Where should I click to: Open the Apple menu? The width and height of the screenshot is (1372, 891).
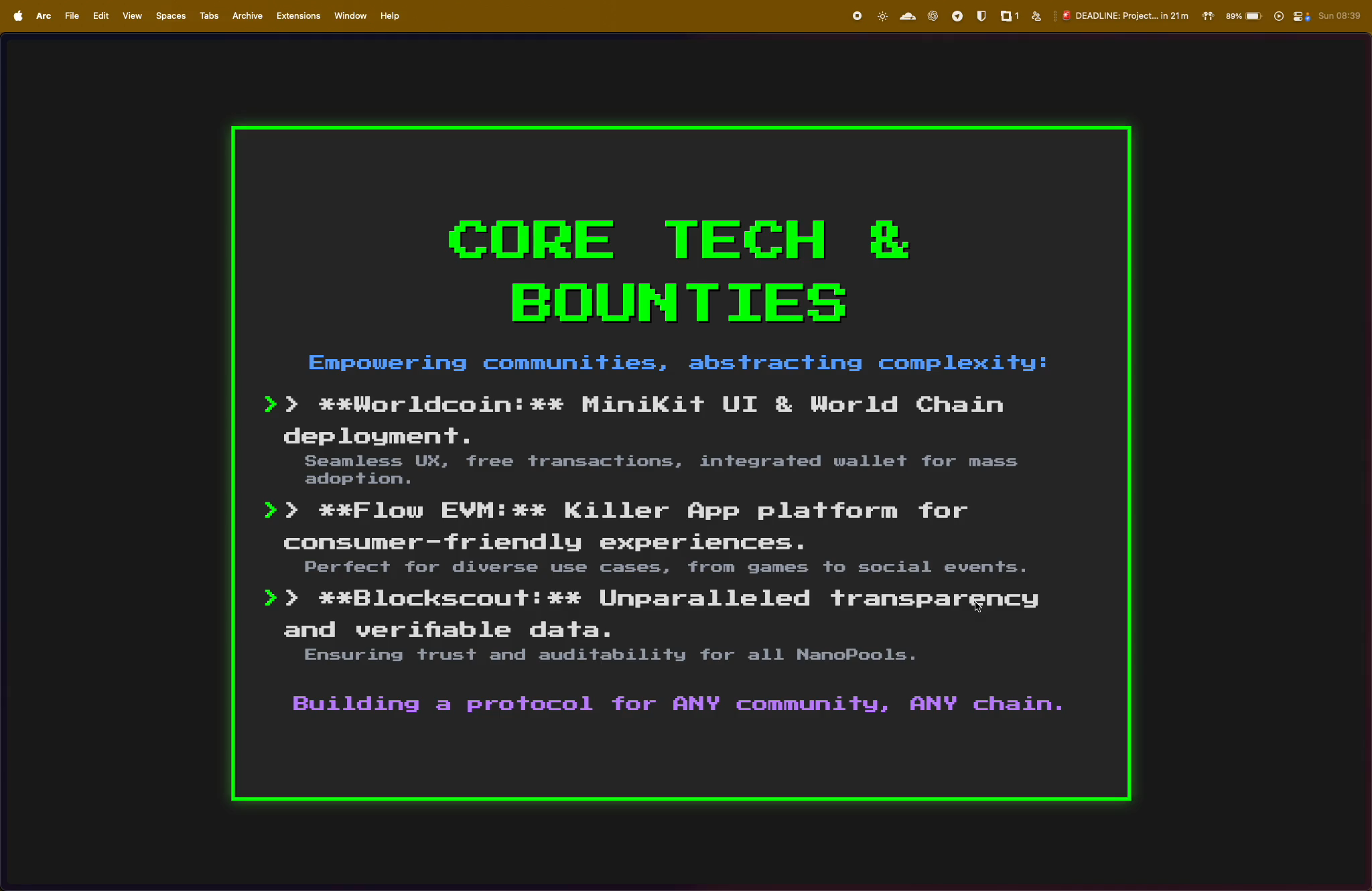coord(18,15)
